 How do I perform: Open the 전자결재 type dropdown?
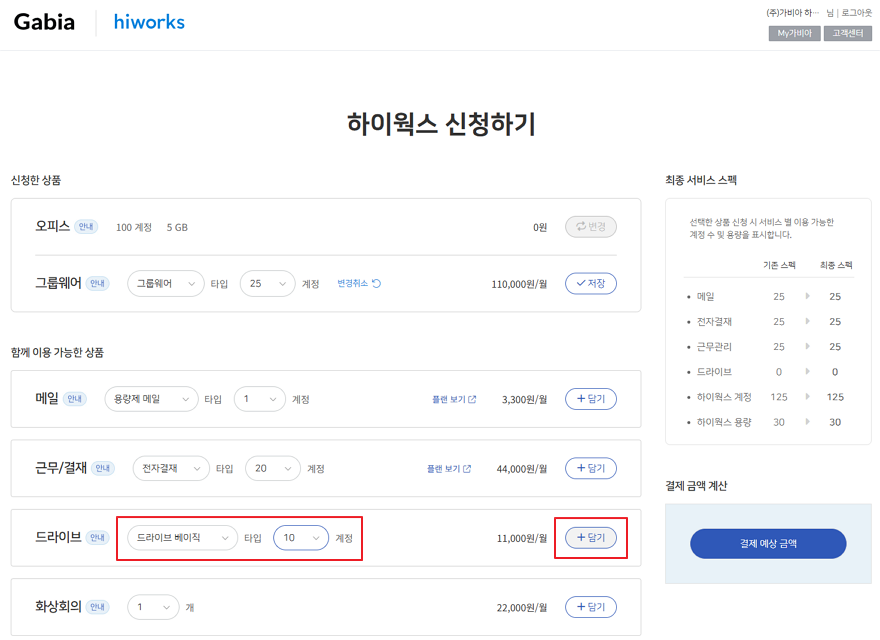[171, 468]
